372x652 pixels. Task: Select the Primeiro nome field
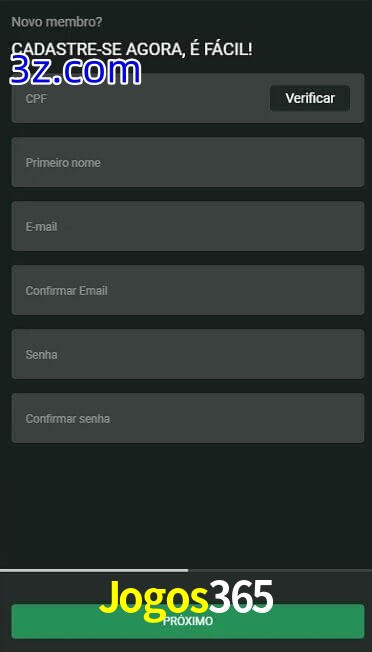[188, 162]
